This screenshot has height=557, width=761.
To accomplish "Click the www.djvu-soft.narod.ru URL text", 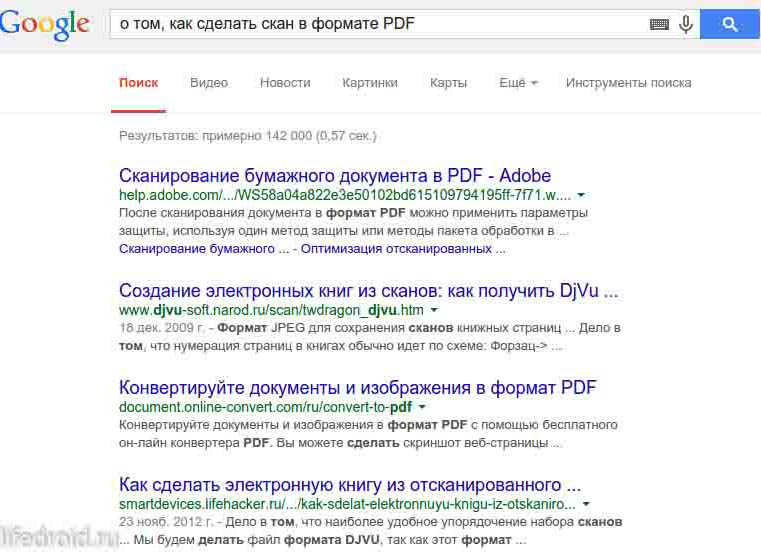I will coord(271,310).
